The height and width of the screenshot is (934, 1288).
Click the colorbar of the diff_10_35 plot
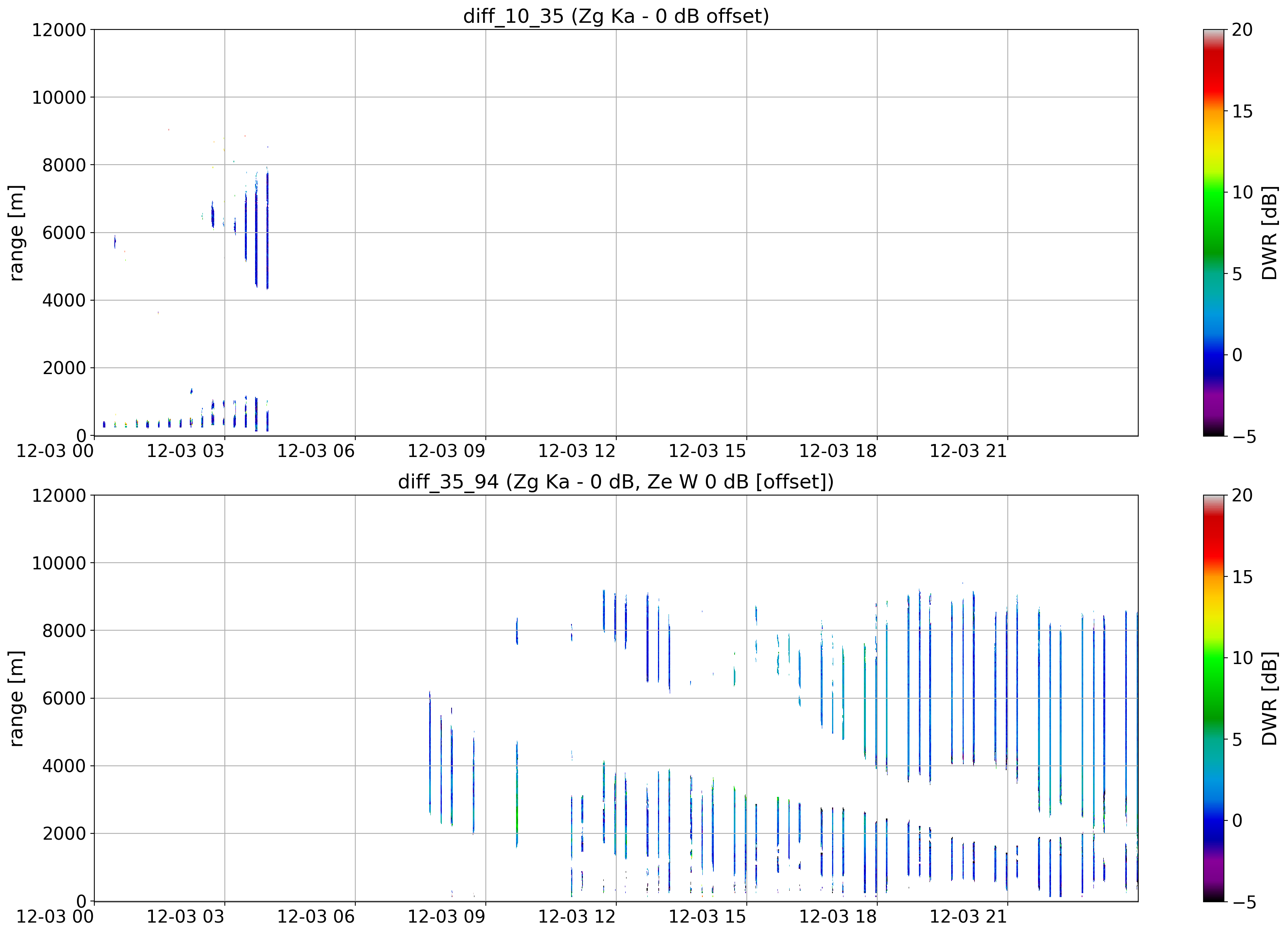pyautogui.click(x=1214, y=233)
